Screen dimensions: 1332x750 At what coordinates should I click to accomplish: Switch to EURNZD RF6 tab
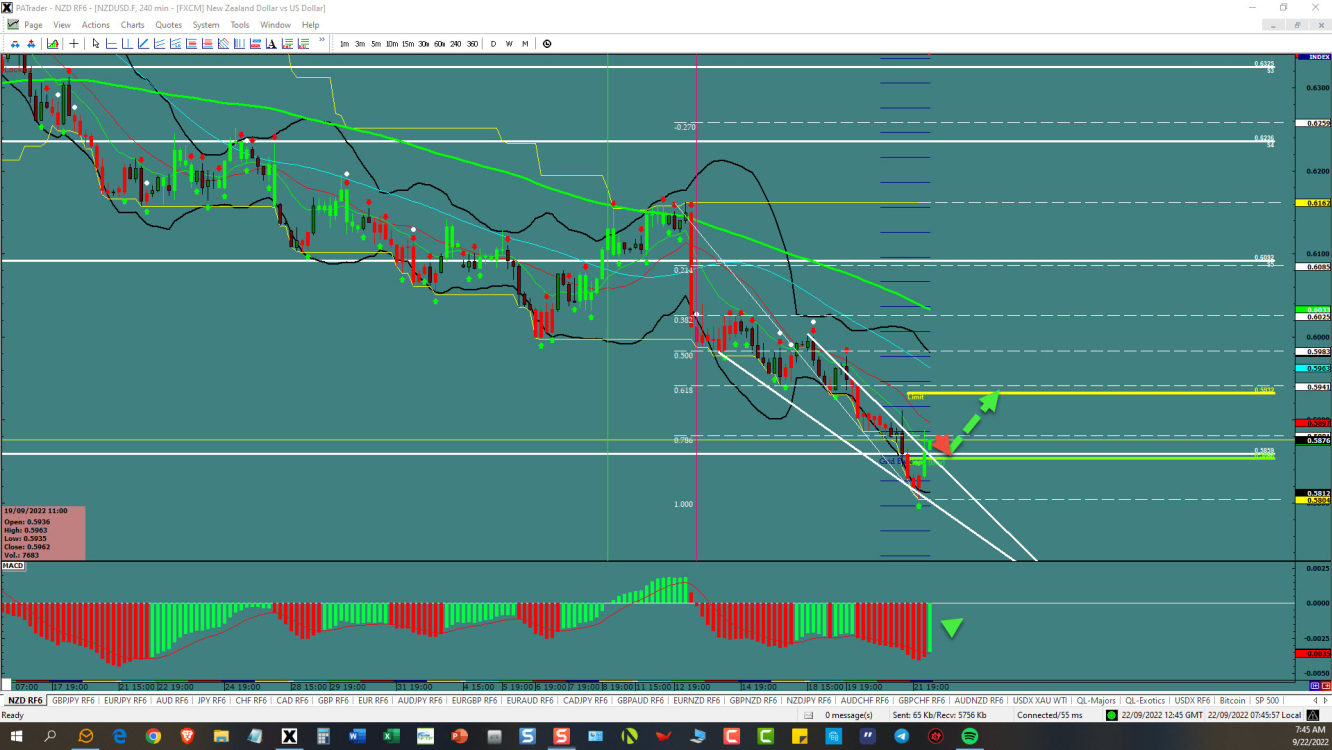click(696, 701)
